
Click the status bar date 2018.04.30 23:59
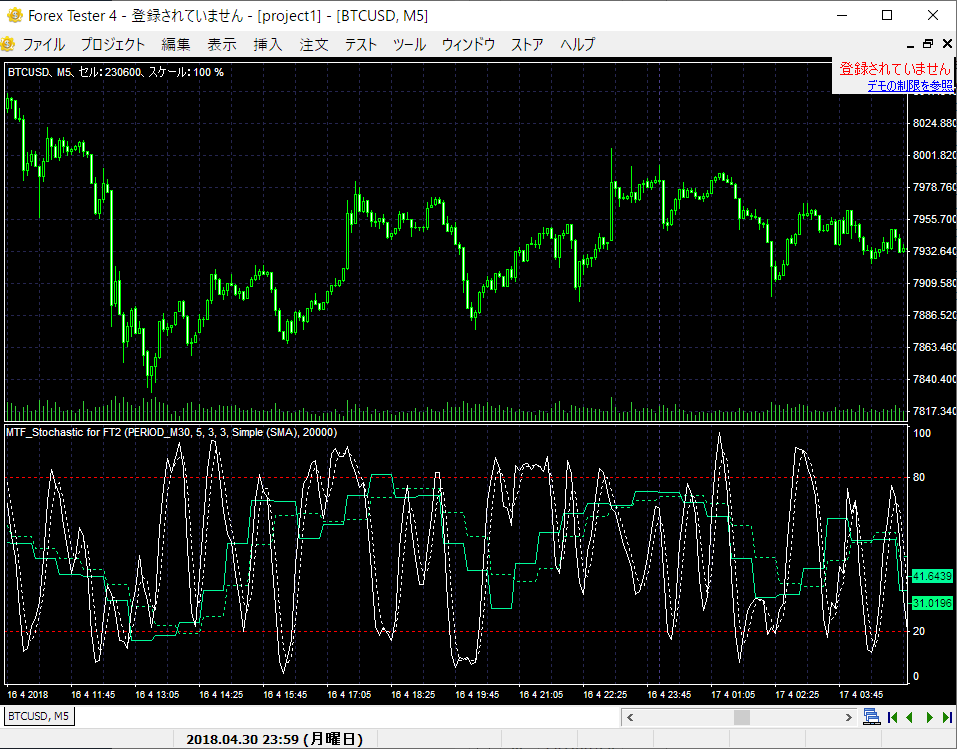[x=274, y=739]
